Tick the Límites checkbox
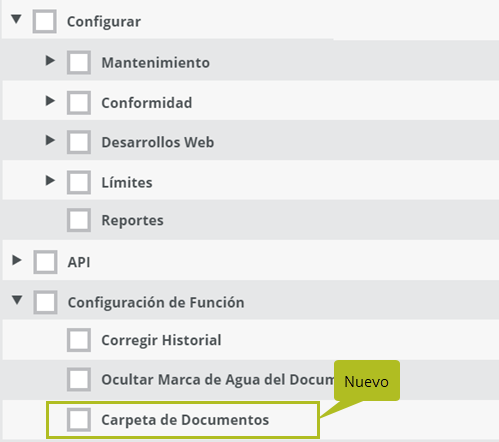Image resolution: width=499 pixels, height=442 pixels. tap(79, 182)
